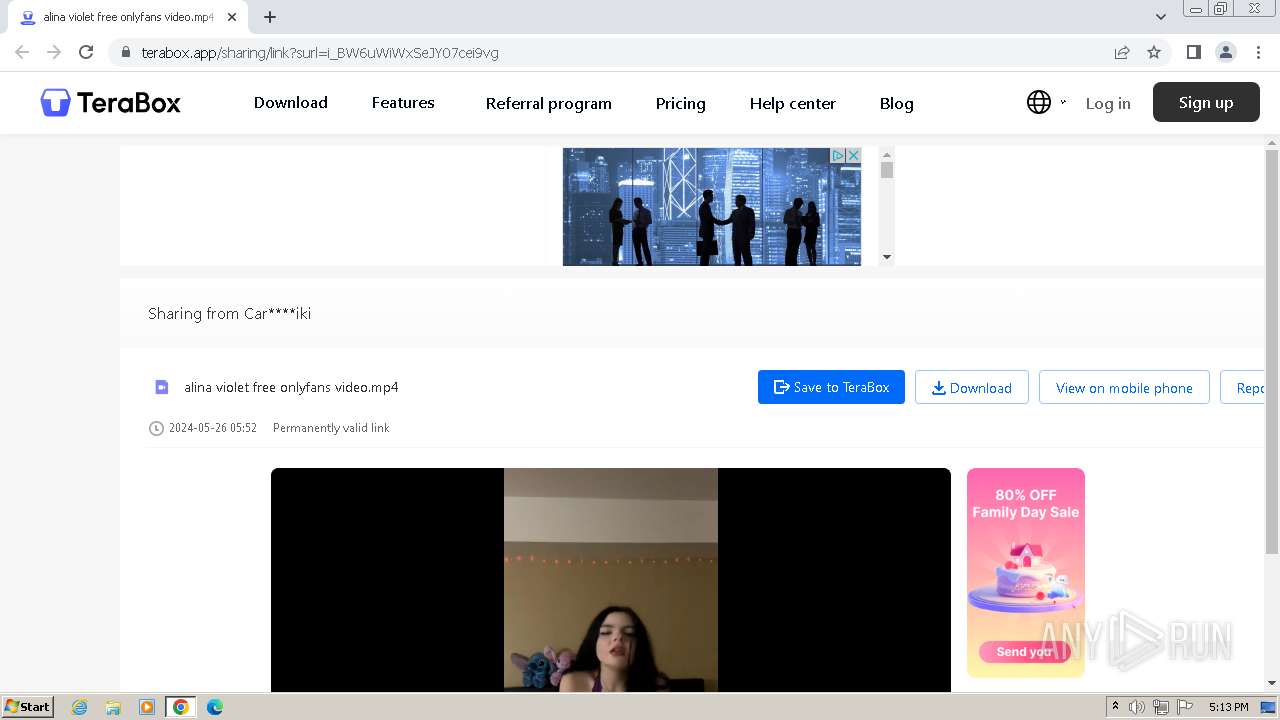Open File Explorer from taskbar

113,707
